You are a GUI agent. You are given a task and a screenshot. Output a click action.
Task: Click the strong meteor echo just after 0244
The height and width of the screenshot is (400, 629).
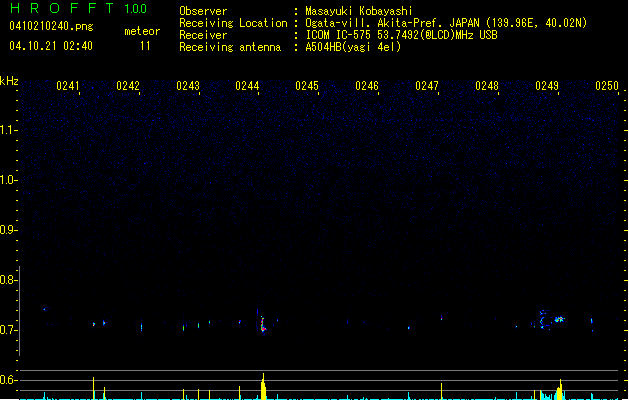(262, 323)
